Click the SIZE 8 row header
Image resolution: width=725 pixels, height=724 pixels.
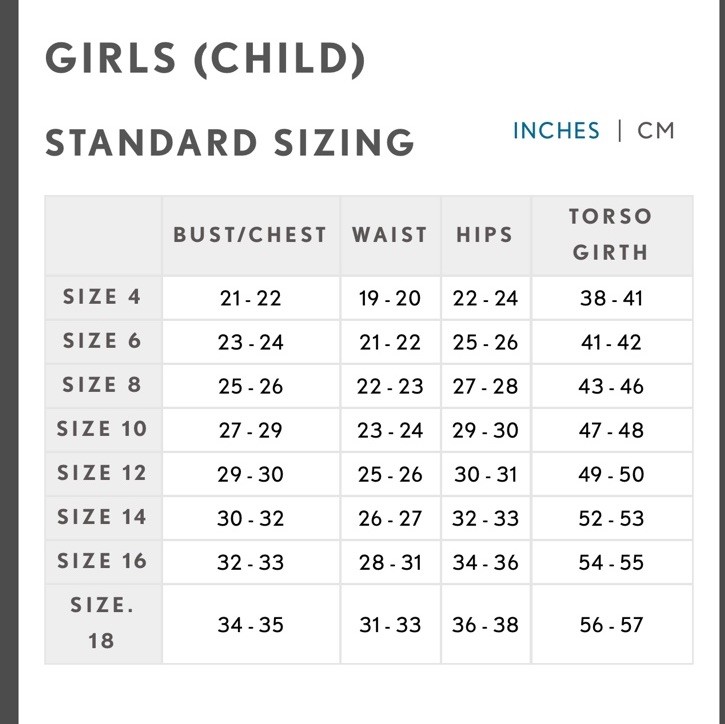(x=103, y=385)
